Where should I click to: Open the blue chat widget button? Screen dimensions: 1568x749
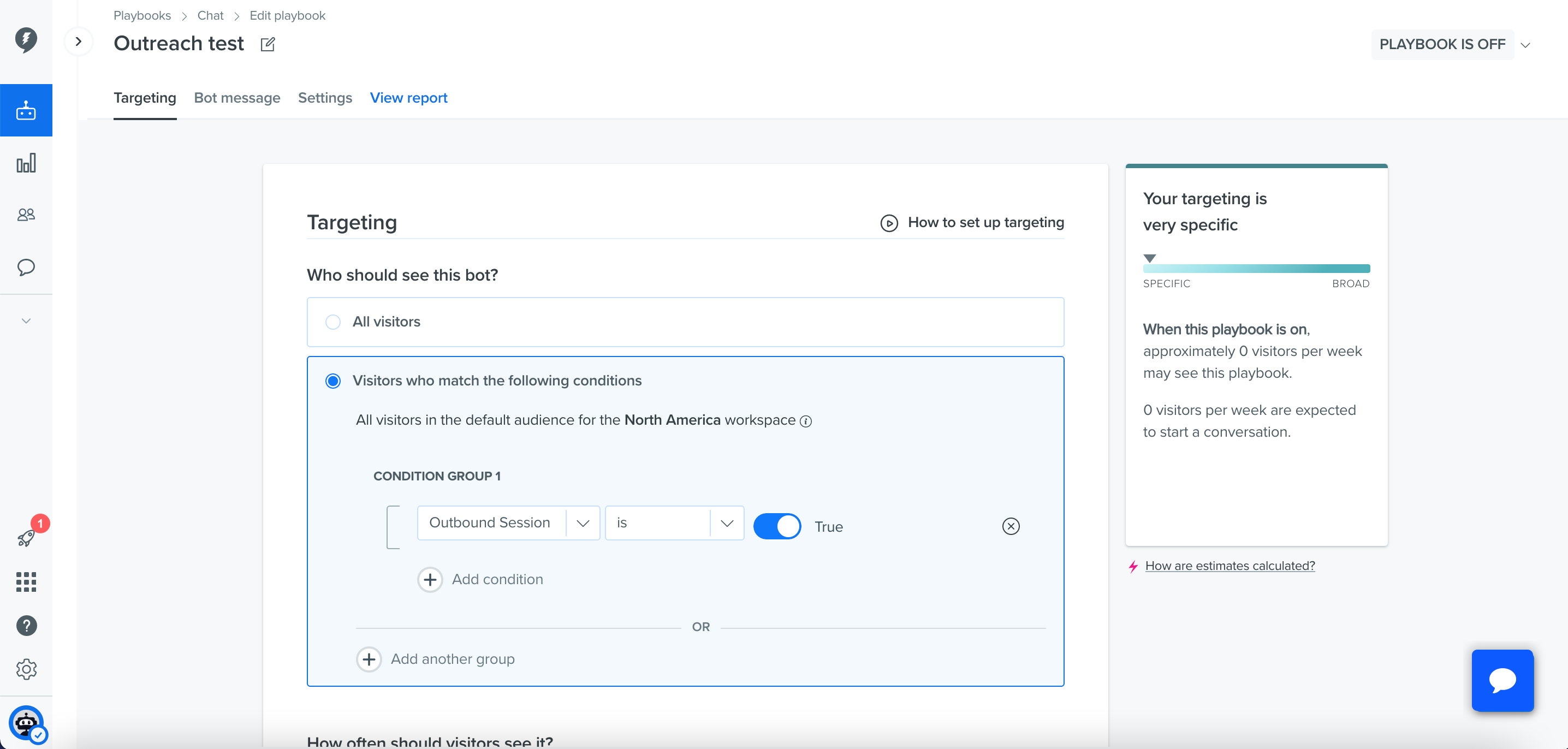pos(1502,680)
